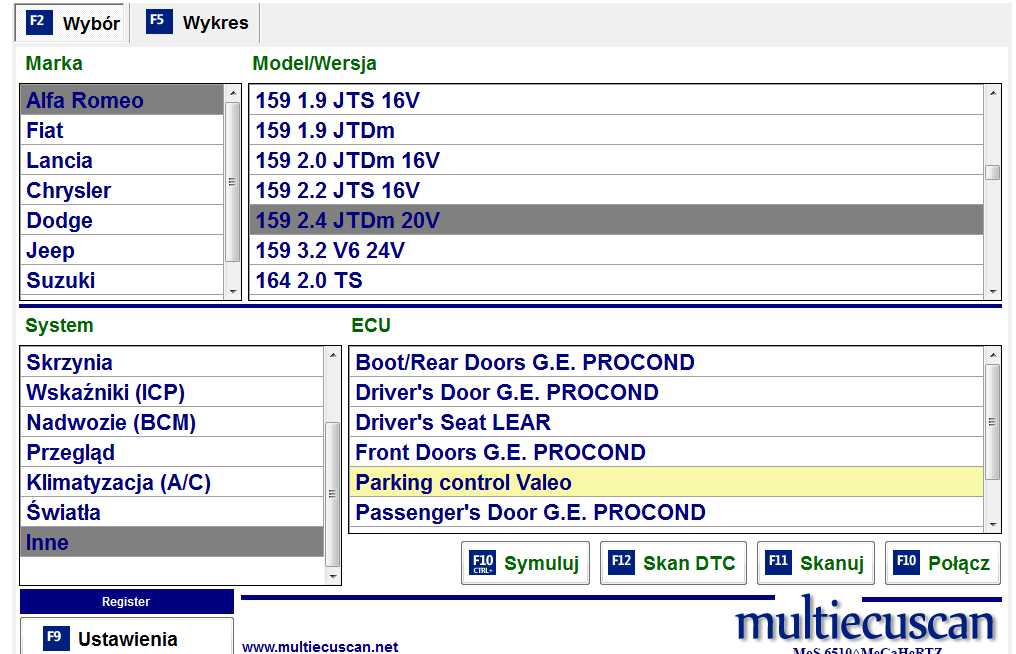Screen dimensions: 1016x654
Task: Click ECU list scrollbar thumb
Action: 993,422
